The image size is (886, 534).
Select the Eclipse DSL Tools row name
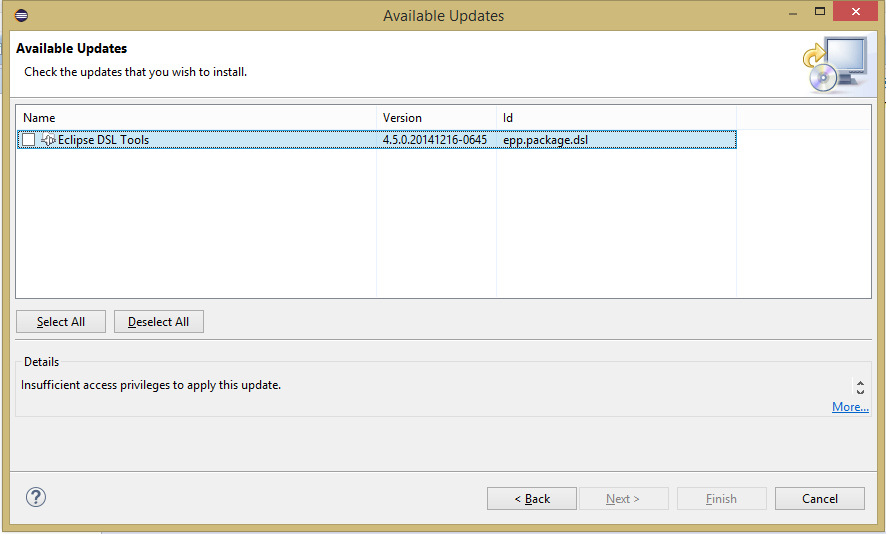pos(103,140)
